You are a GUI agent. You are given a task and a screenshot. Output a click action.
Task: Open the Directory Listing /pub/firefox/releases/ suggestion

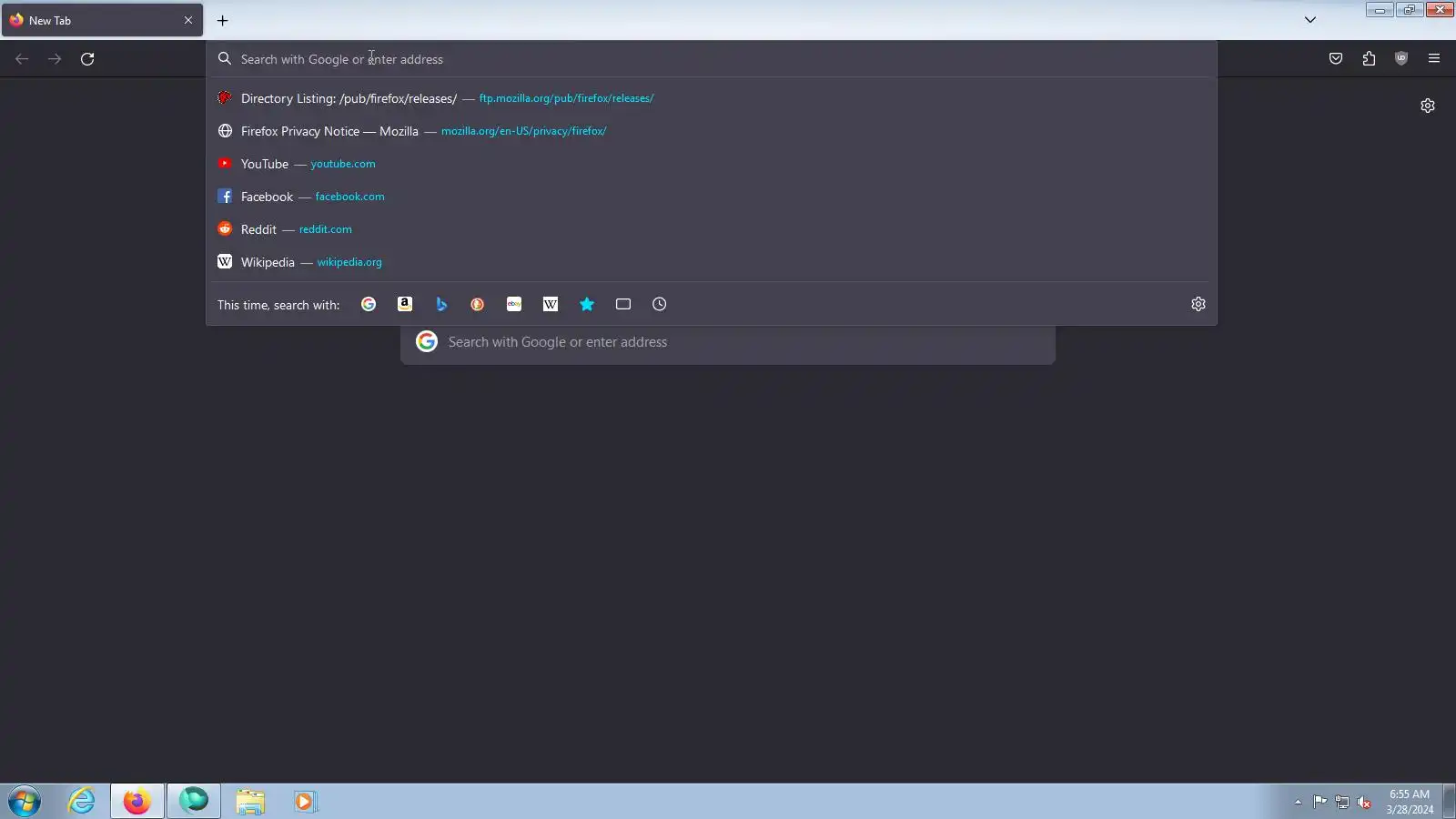[x=712, y=98]
